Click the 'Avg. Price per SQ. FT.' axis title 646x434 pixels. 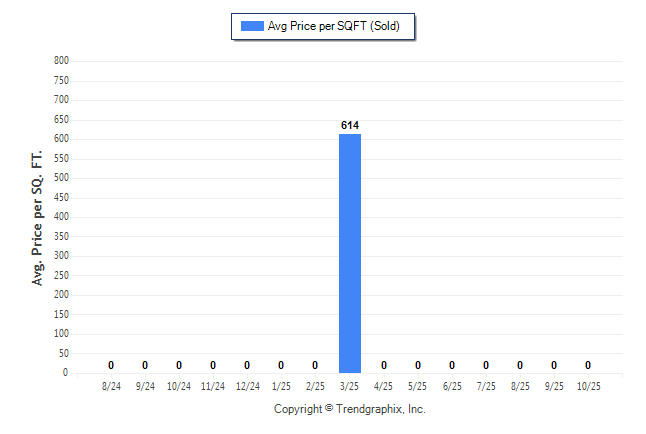39,217
